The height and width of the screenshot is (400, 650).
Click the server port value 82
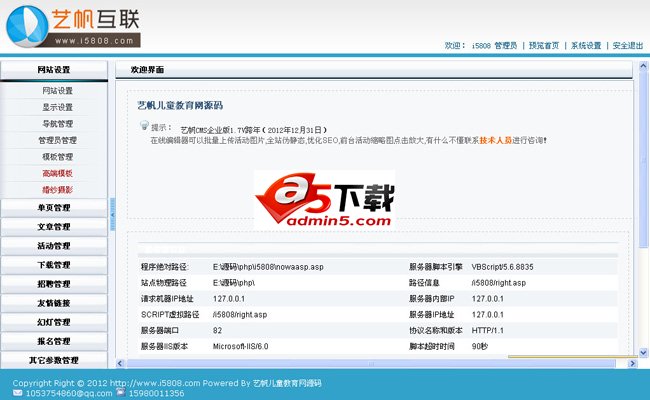click(x=217, y=331)
